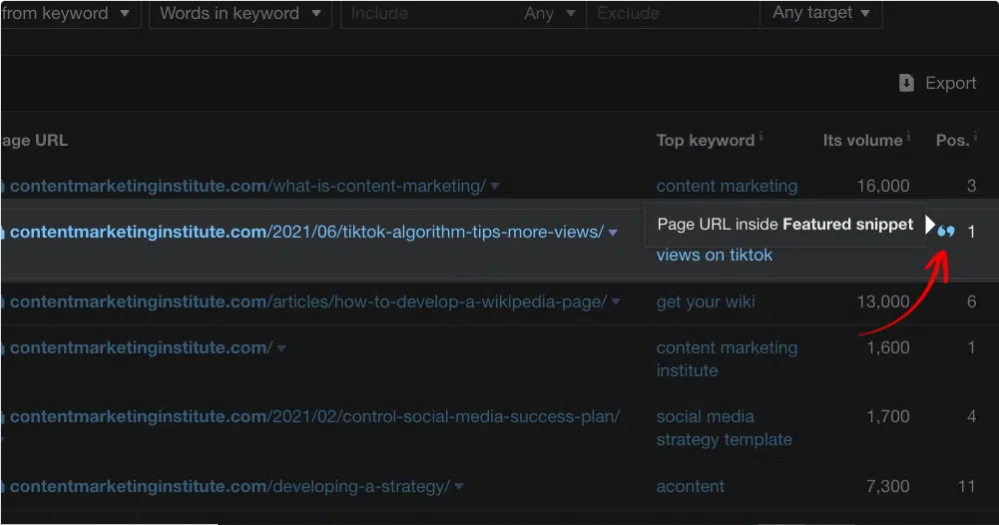Click the info icon beside Its volume
The image size is (999, 525).
click(x=909, y=136)
